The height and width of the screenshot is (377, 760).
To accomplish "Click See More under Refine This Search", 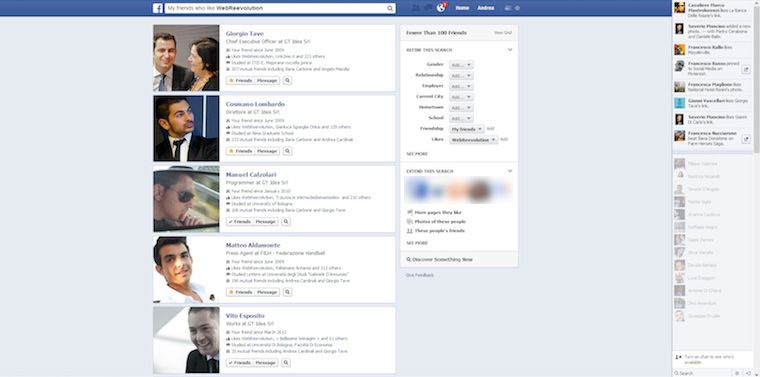I will click(417, 154).
